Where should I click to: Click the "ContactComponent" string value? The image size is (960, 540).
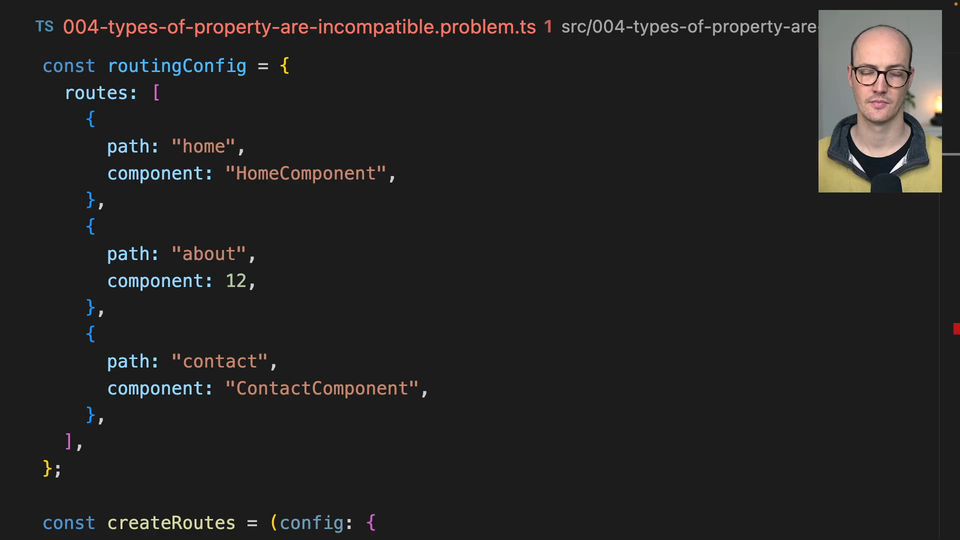click(x=321, y=388)
